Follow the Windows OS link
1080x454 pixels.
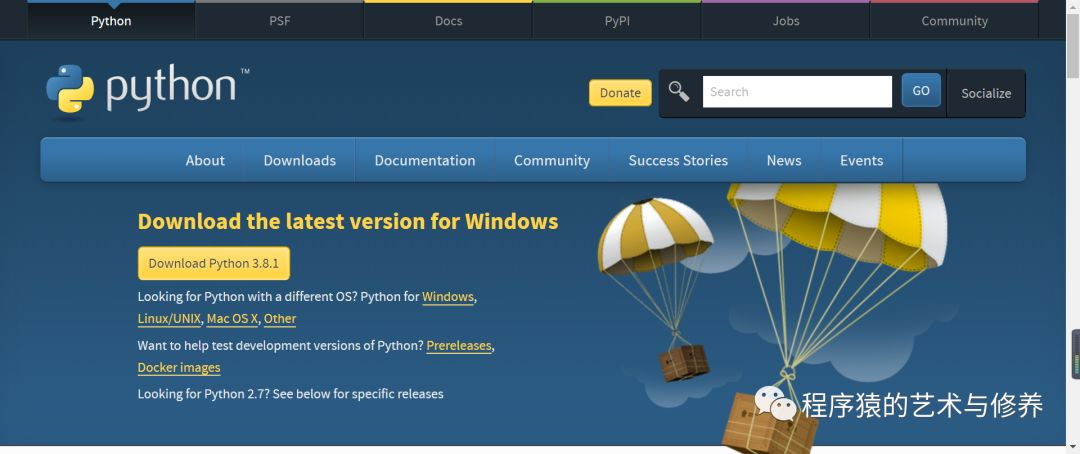click(x=448, y=297)
